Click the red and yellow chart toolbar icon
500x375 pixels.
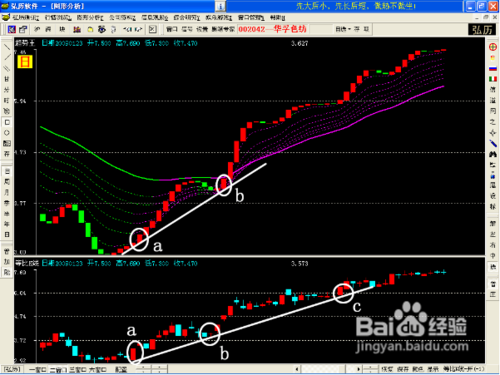[x=77, y=29]
